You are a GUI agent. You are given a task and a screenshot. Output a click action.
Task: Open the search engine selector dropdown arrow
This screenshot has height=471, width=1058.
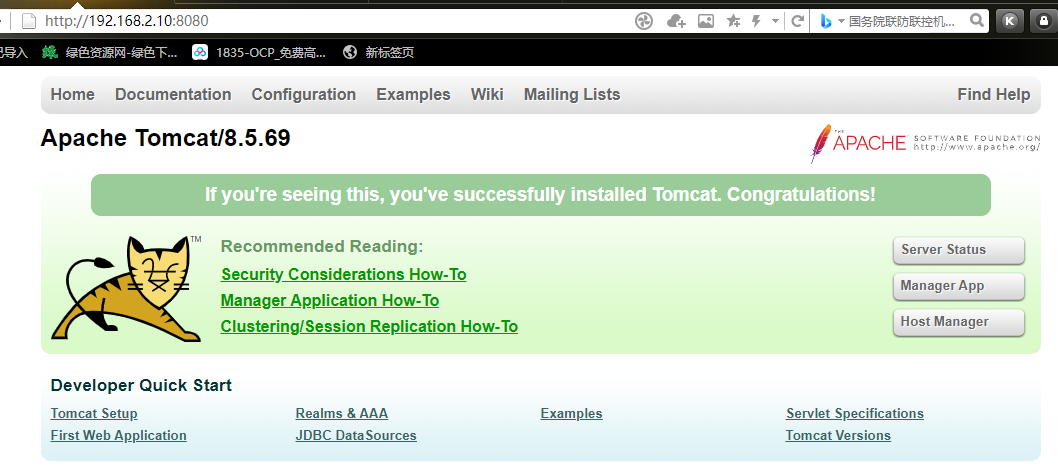click(x=841, y=22)
